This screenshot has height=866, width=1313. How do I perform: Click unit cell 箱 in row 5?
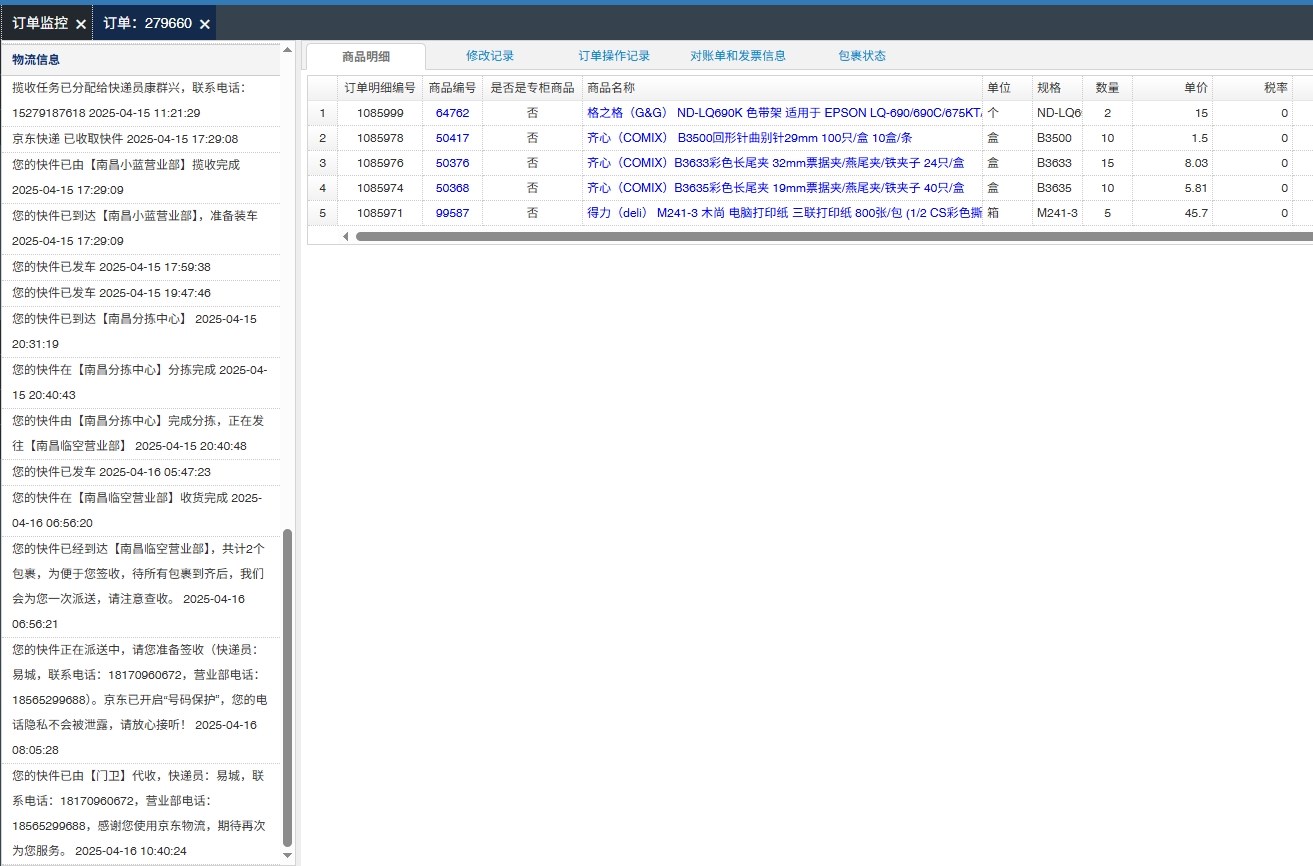click(1008, 213)
